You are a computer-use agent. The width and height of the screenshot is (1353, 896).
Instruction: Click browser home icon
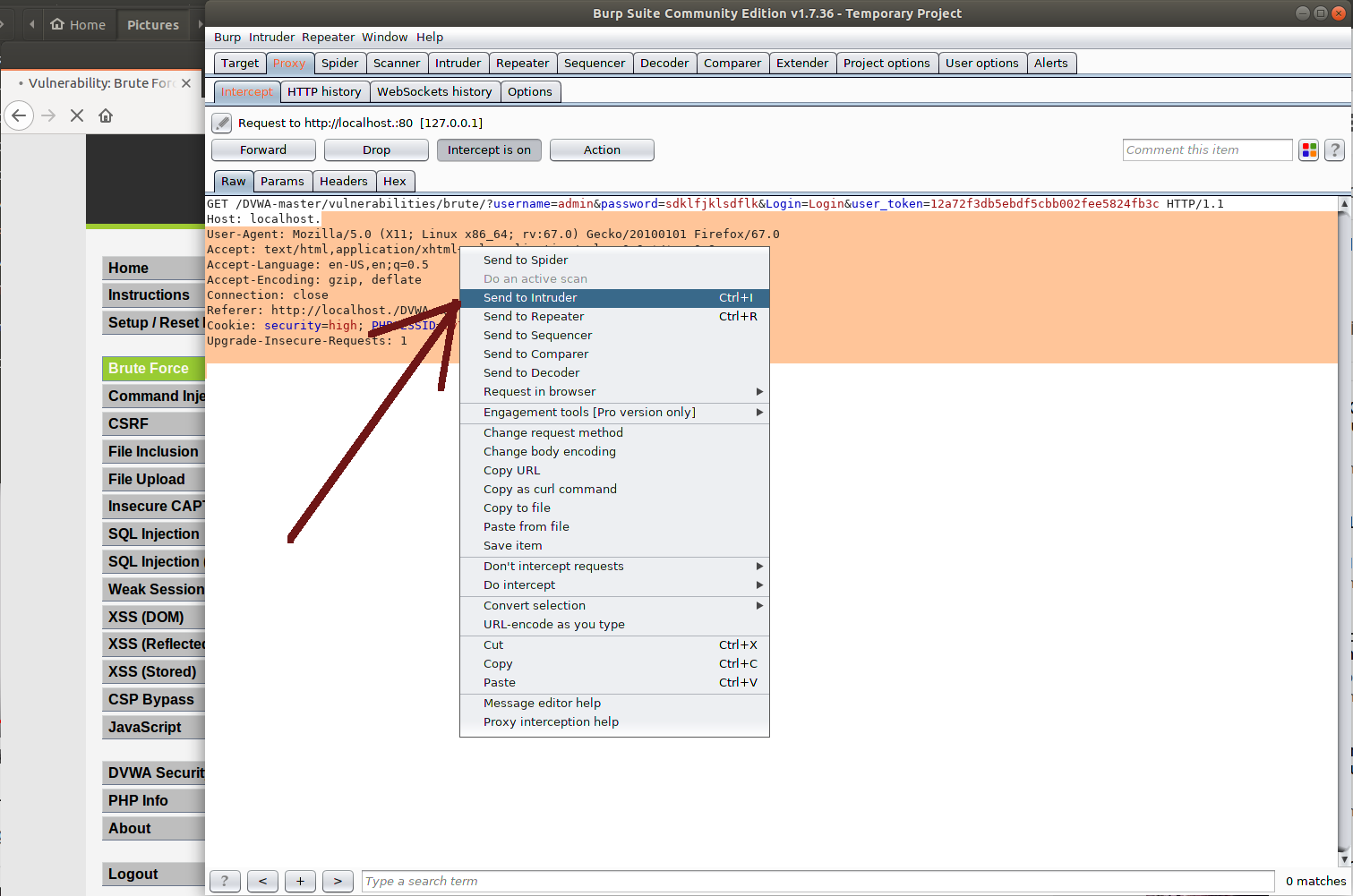coord(106,115)
